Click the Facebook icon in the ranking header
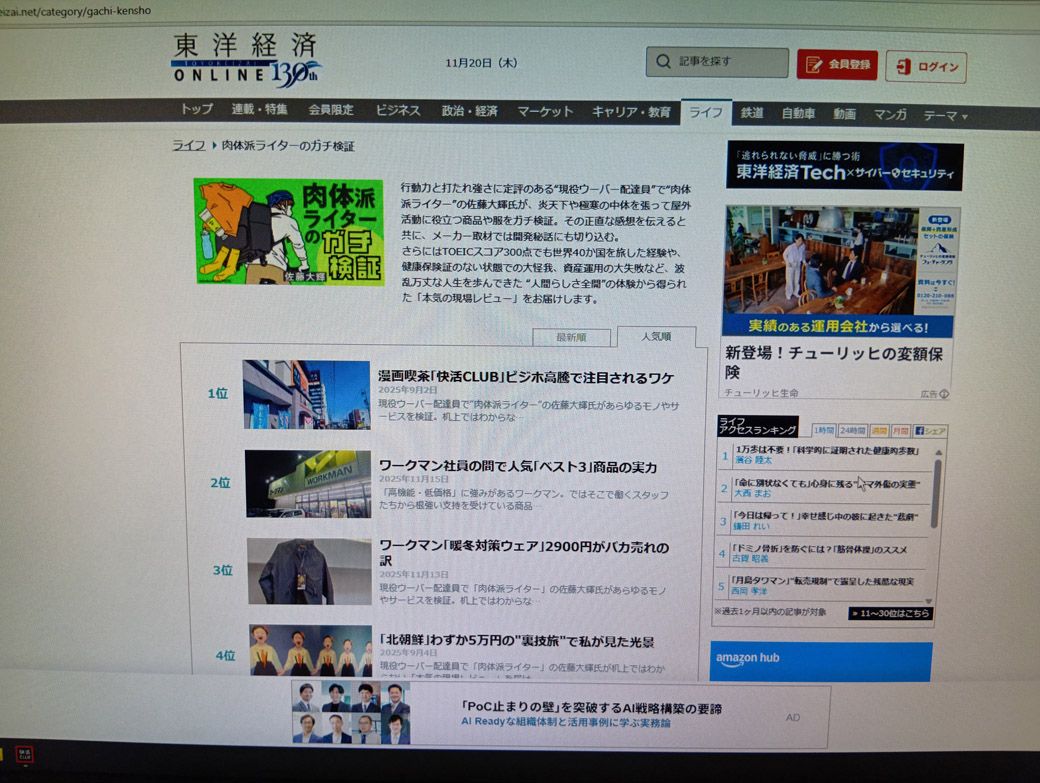 pos(920,429)
